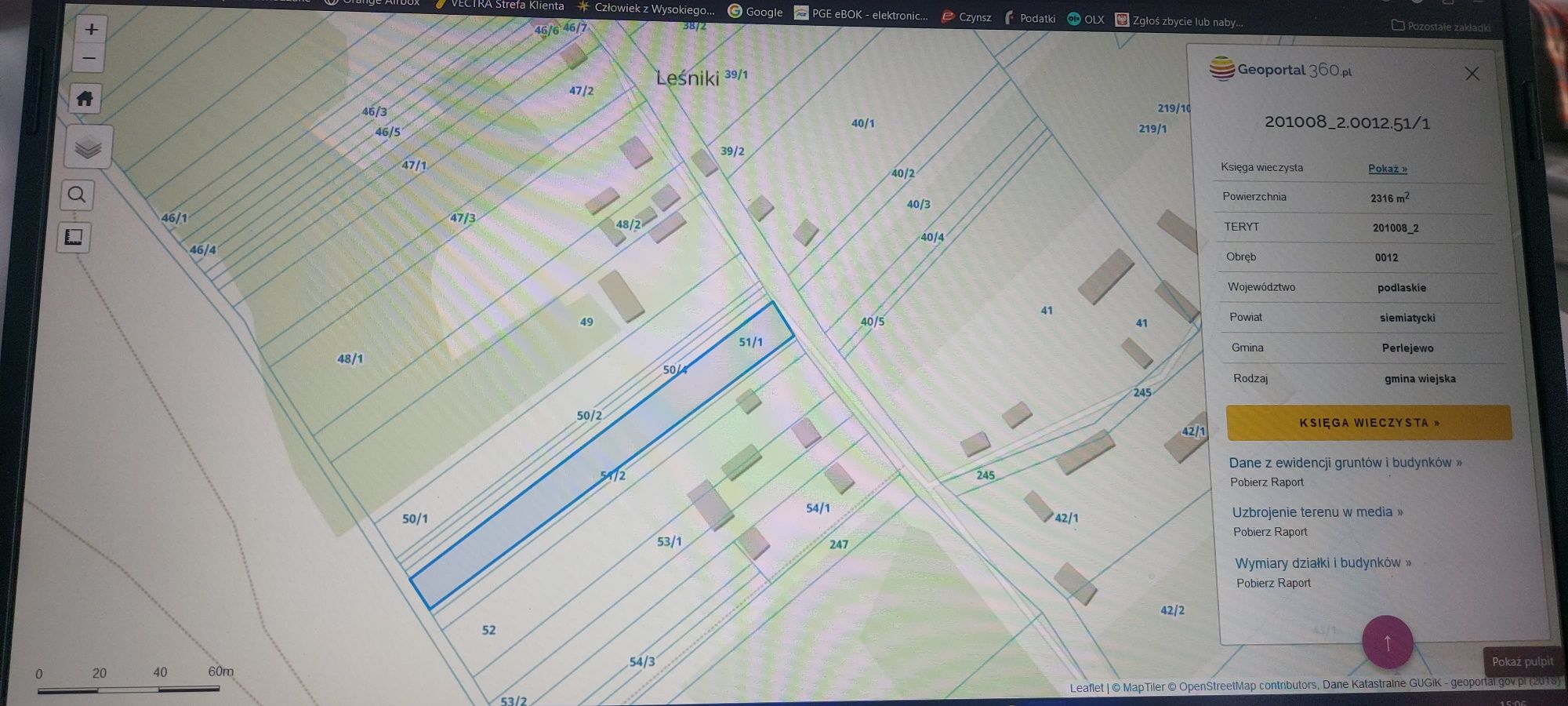Viewport: 1568px width, 706px height.
Task: Click the Województwo value podlaskie
Action: [x=1402, y=288]
